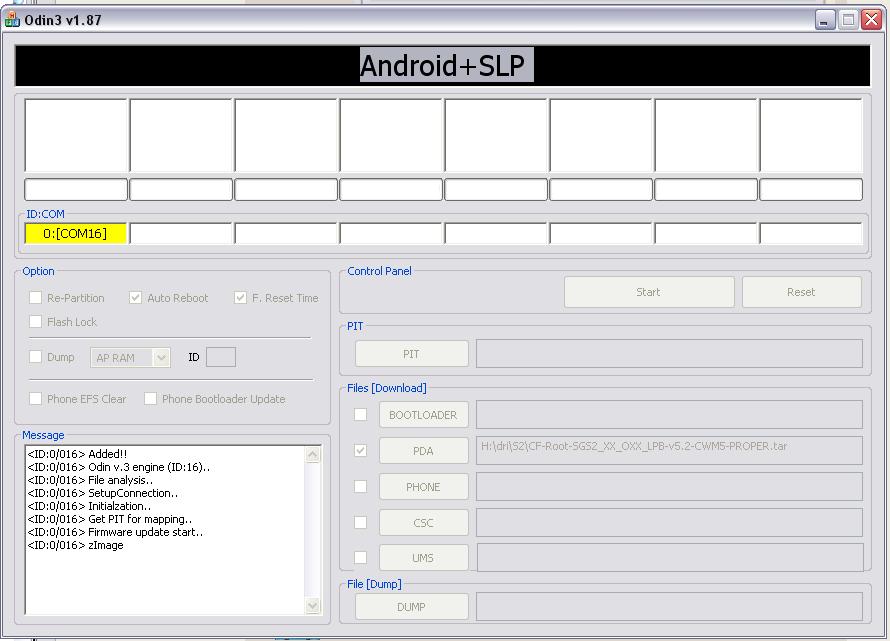Check the BOOTLOADER file checkbox
This screenshot has width=890, height=641.
click(x=360, y=414)
